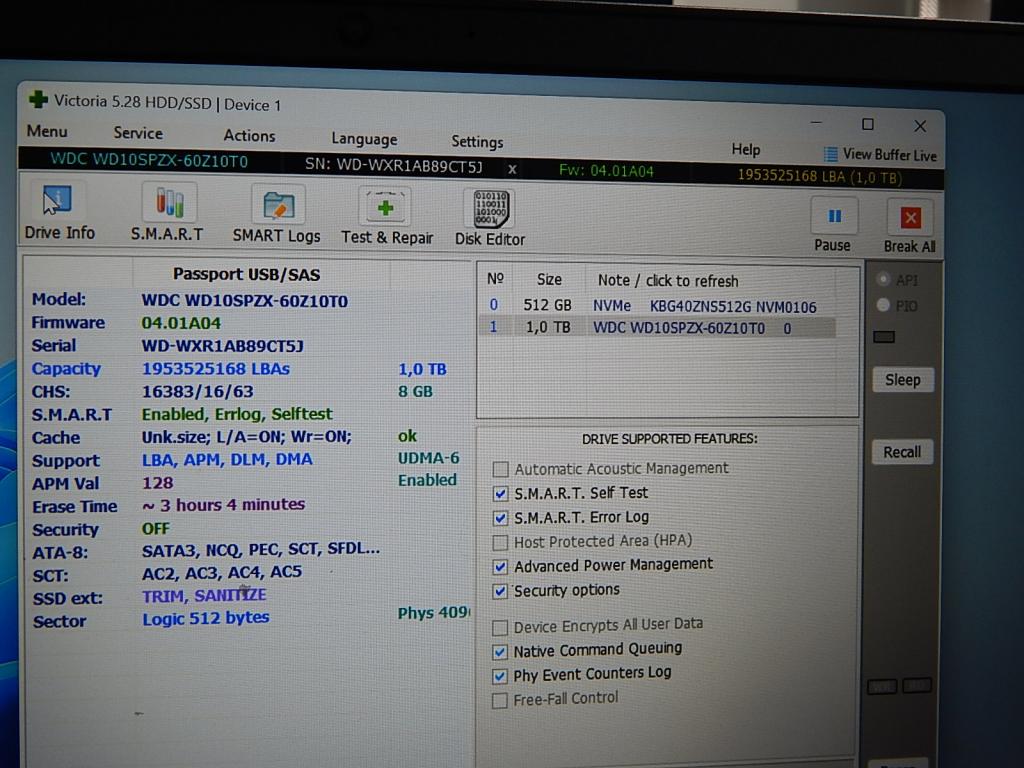Click Erase Time ~ 3 hours 4 minutes
This screenshot has width=1024, height=768.
click(223, 505)
